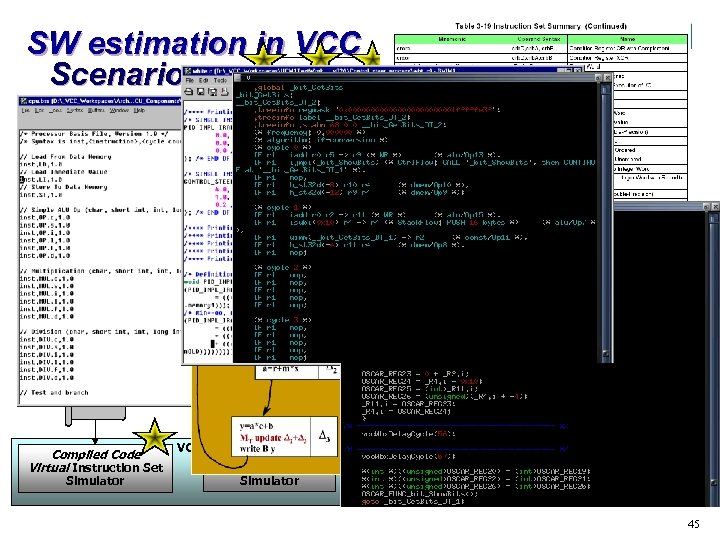720x540 pixels.
Task: Click fourth toolbar icon in white.c window
Action: pos(224,92)
